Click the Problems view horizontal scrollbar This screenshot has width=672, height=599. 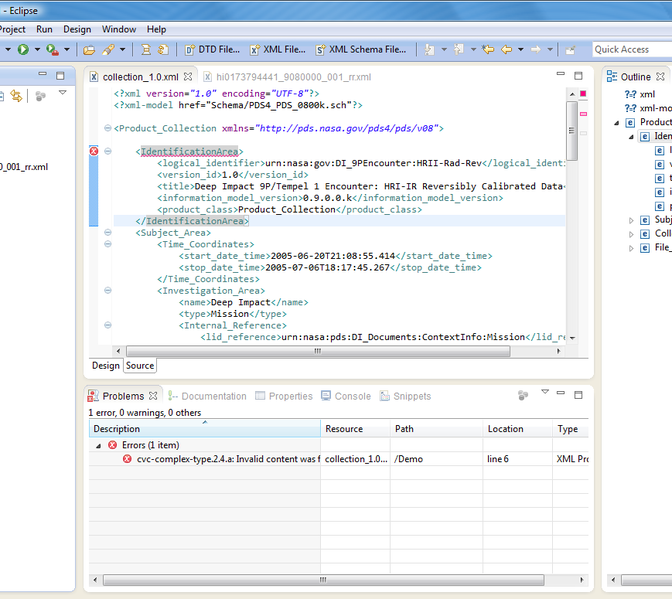[x=323, y=580]
